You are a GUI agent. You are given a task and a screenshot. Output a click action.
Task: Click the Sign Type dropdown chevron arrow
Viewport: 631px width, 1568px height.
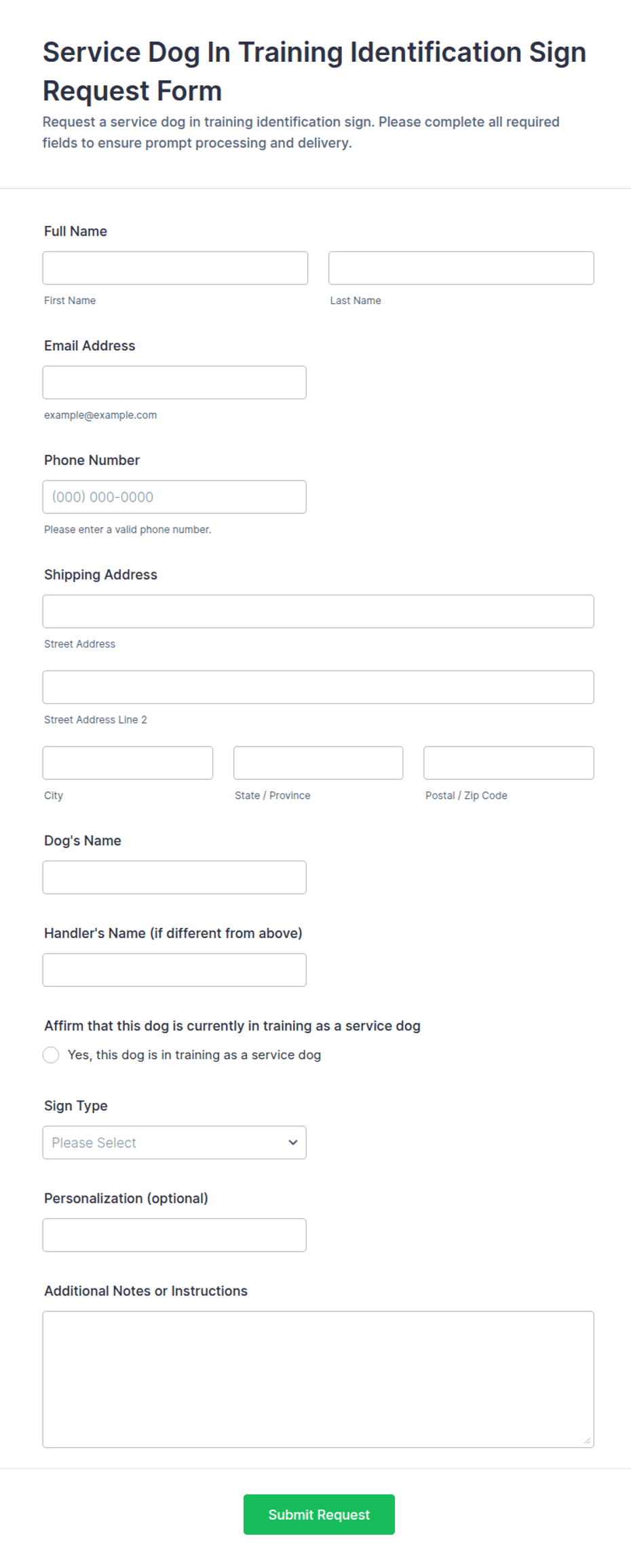[x=293, y=1142]
